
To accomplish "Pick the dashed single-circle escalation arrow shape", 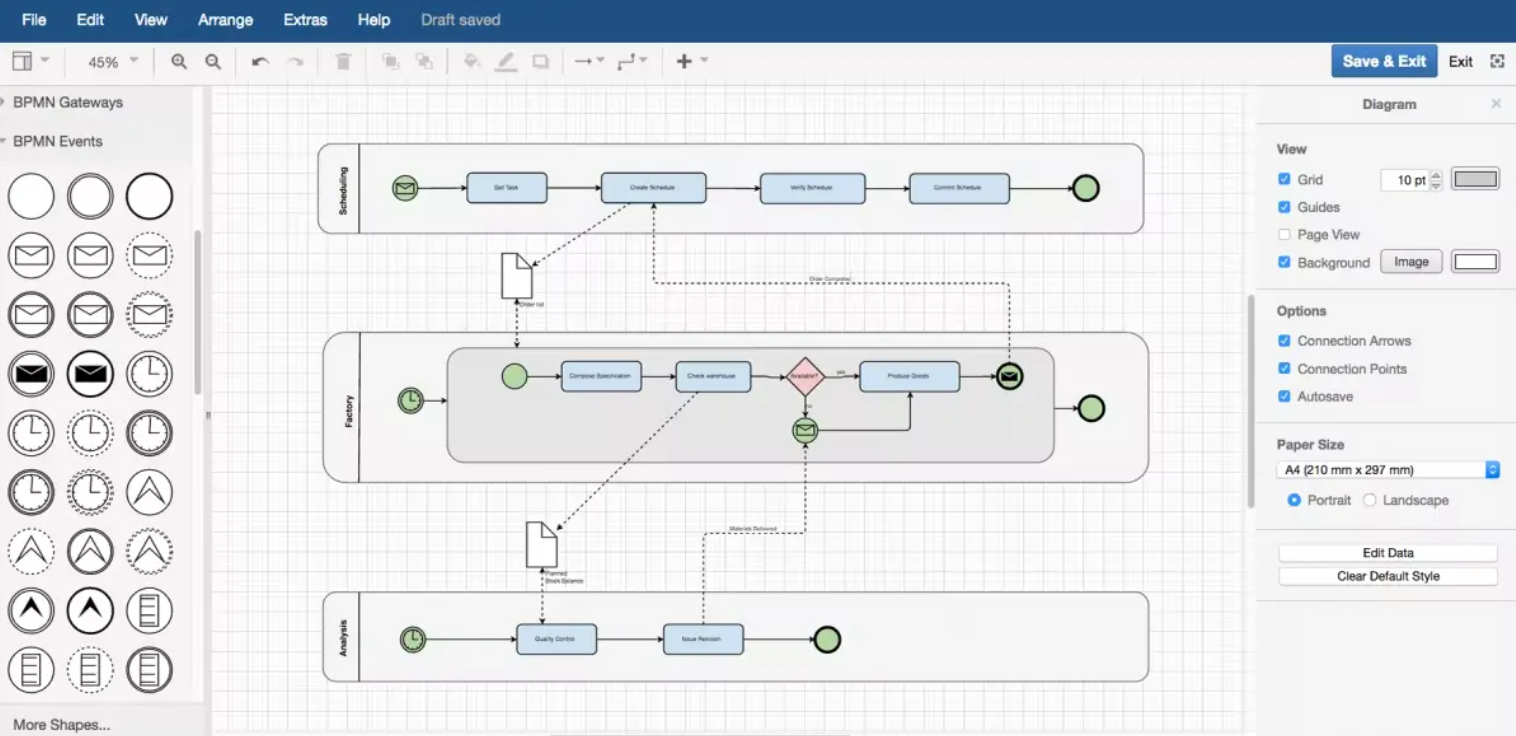I will pyautogui.click(x=31, y=552).
